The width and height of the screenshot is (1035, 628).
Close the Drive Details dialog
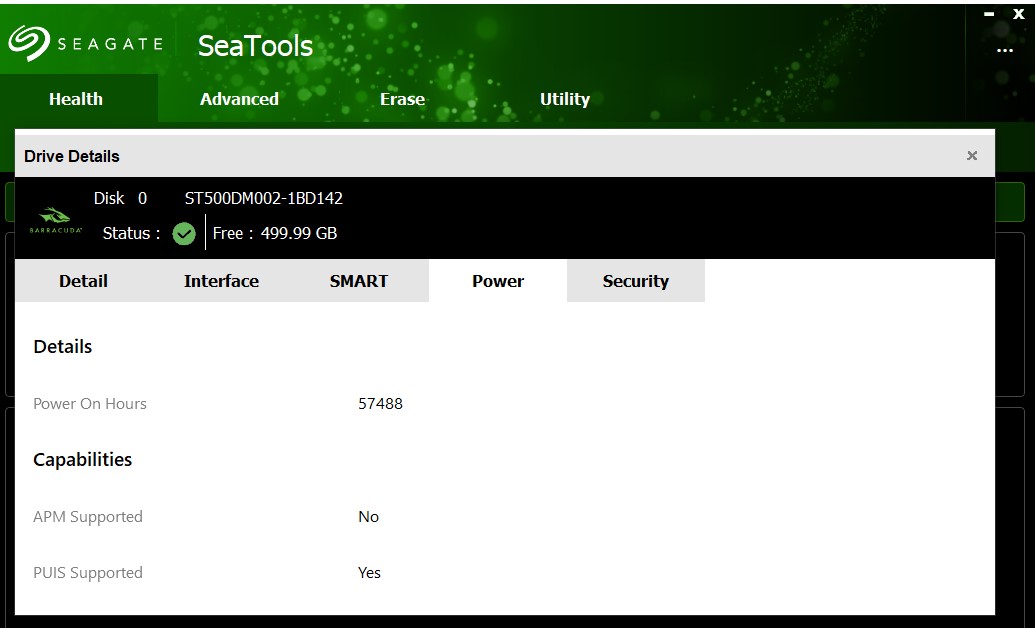point(971,155)
